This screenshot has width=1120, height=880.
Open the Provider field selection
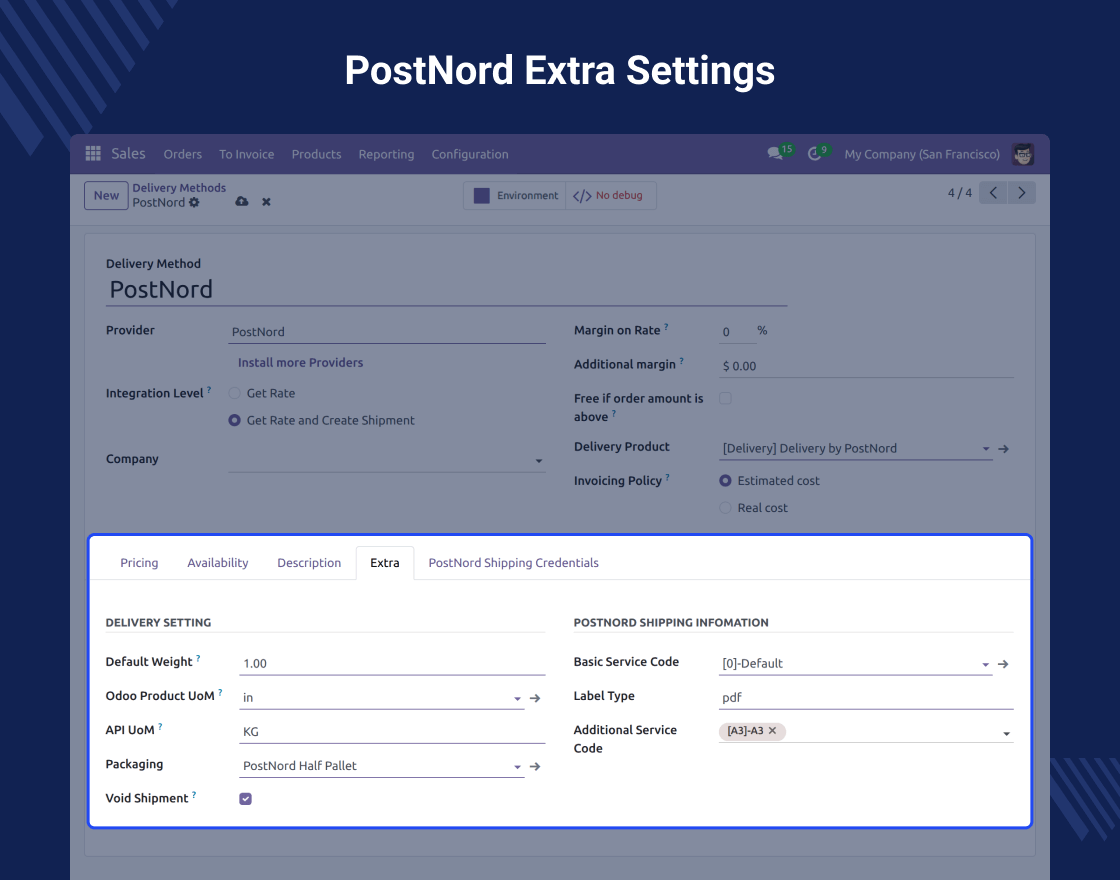click(x=386, y=331)
